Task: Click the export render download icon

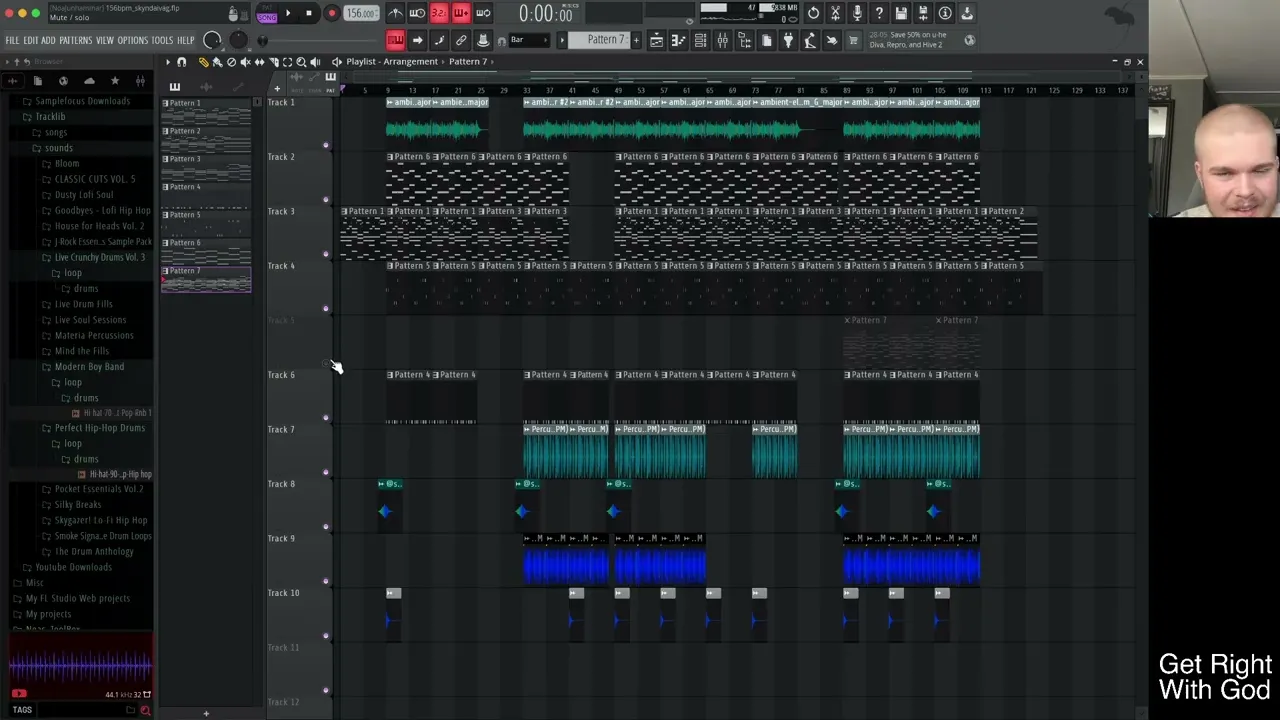Action: pyautogui.click(x=967, y=13)
